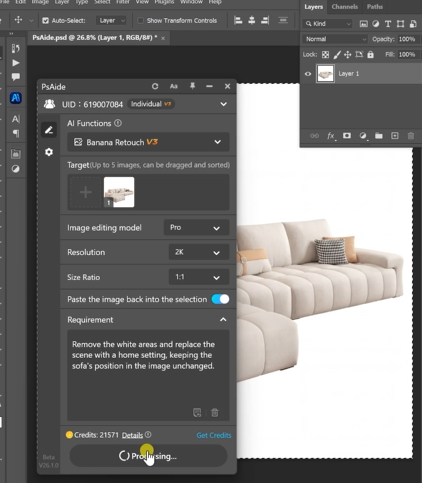Click the credits Details info icon
Screen dimensions: 422x483
[148, 435]
